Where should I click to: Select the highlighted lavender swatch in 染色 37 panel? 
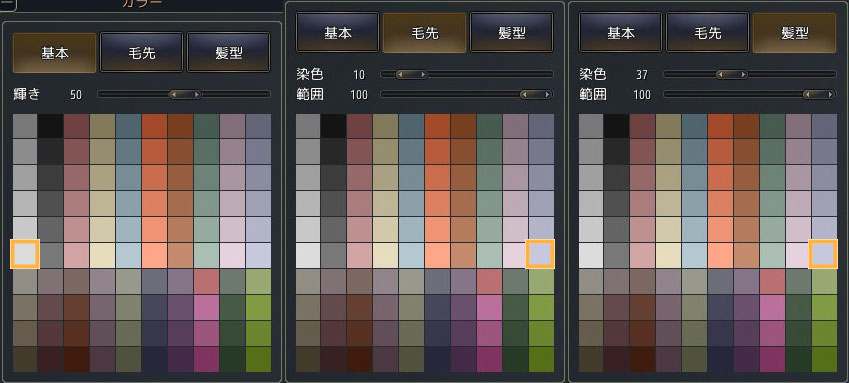[x=824, y=255]
